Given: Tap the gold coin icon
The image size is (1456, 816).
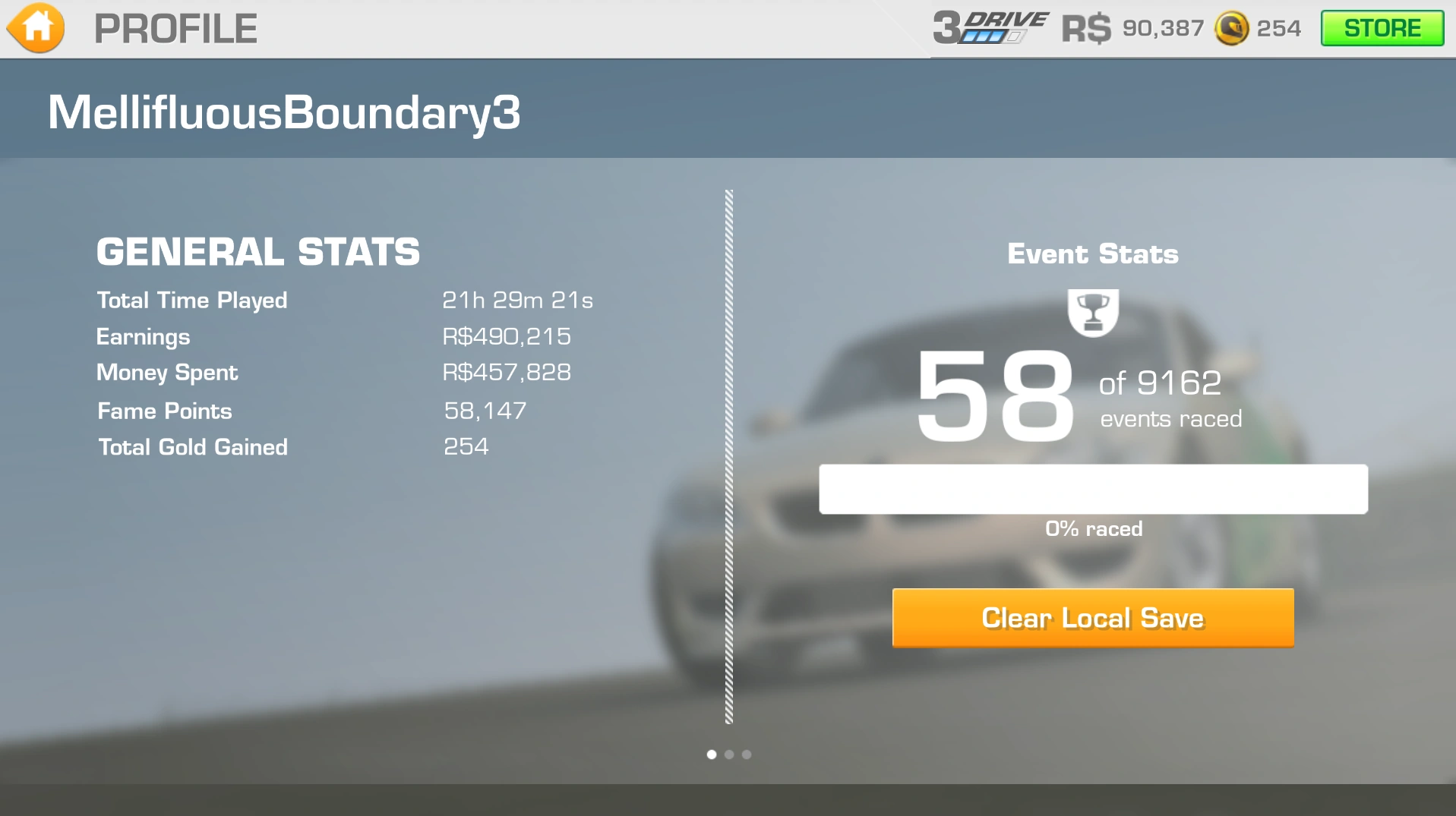Looking at the screenshot, I should point(1231,29).
